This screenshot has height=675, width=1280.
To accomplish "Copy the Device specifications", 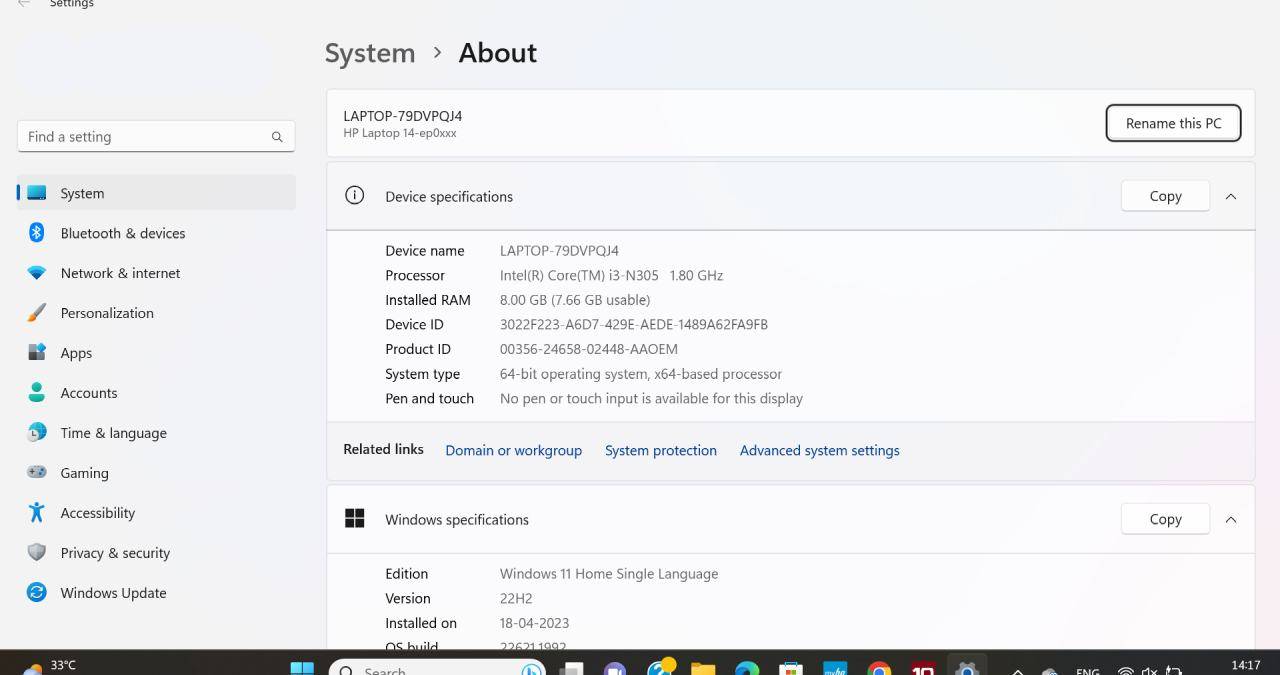I will coord(1165,197).
